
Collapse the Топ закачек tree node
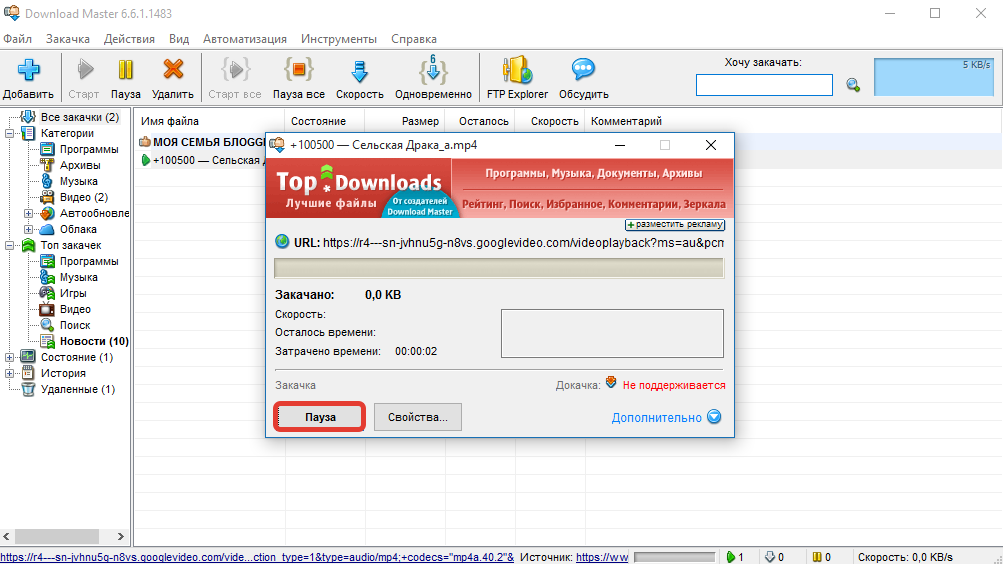point(10,245)
